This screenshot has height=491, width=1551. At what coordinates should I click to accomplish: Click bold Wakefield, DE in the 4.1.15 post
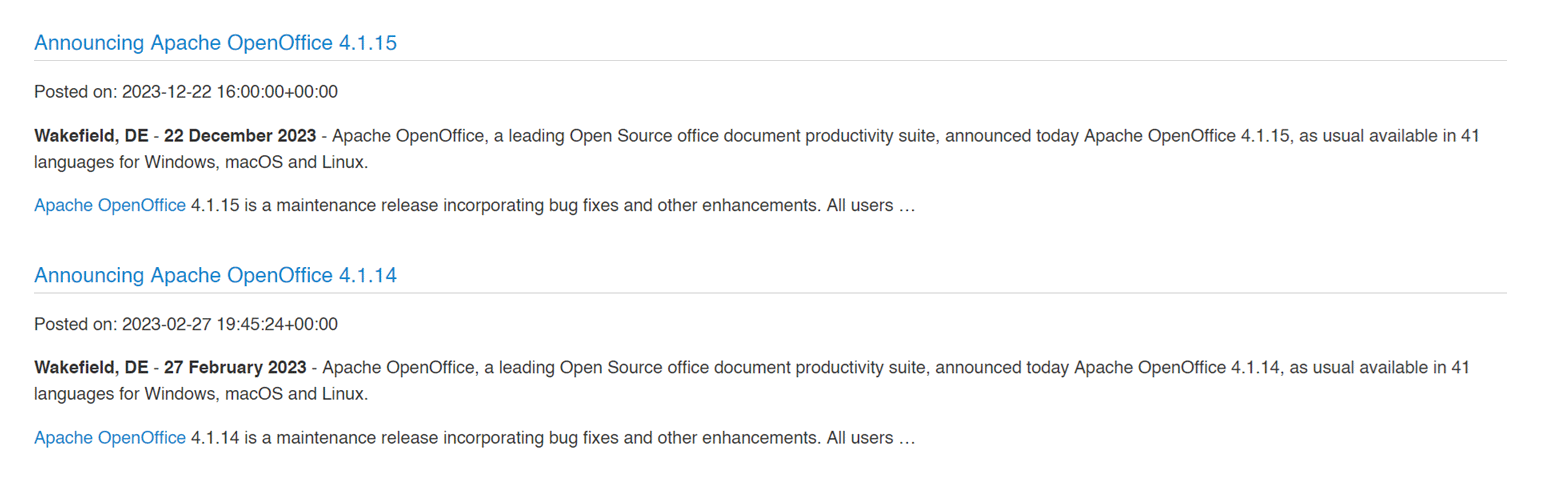tap(91, 136)
